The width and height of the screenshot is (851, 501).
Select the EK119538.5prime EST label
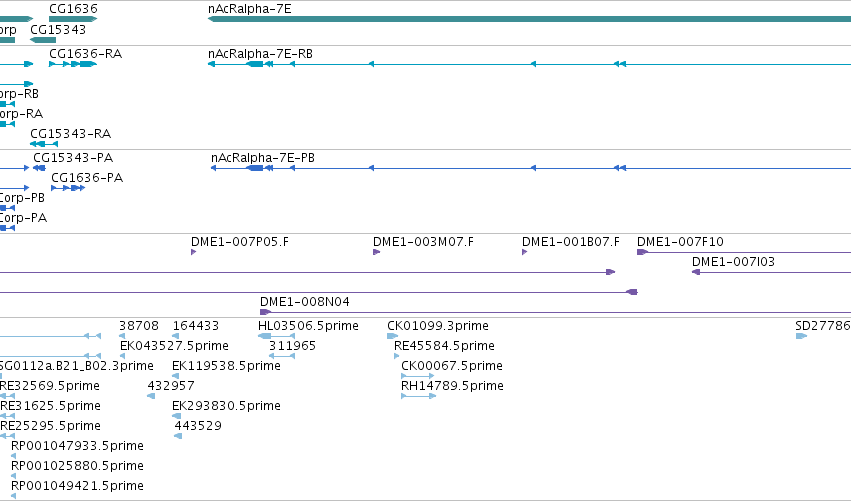(226, 366)
